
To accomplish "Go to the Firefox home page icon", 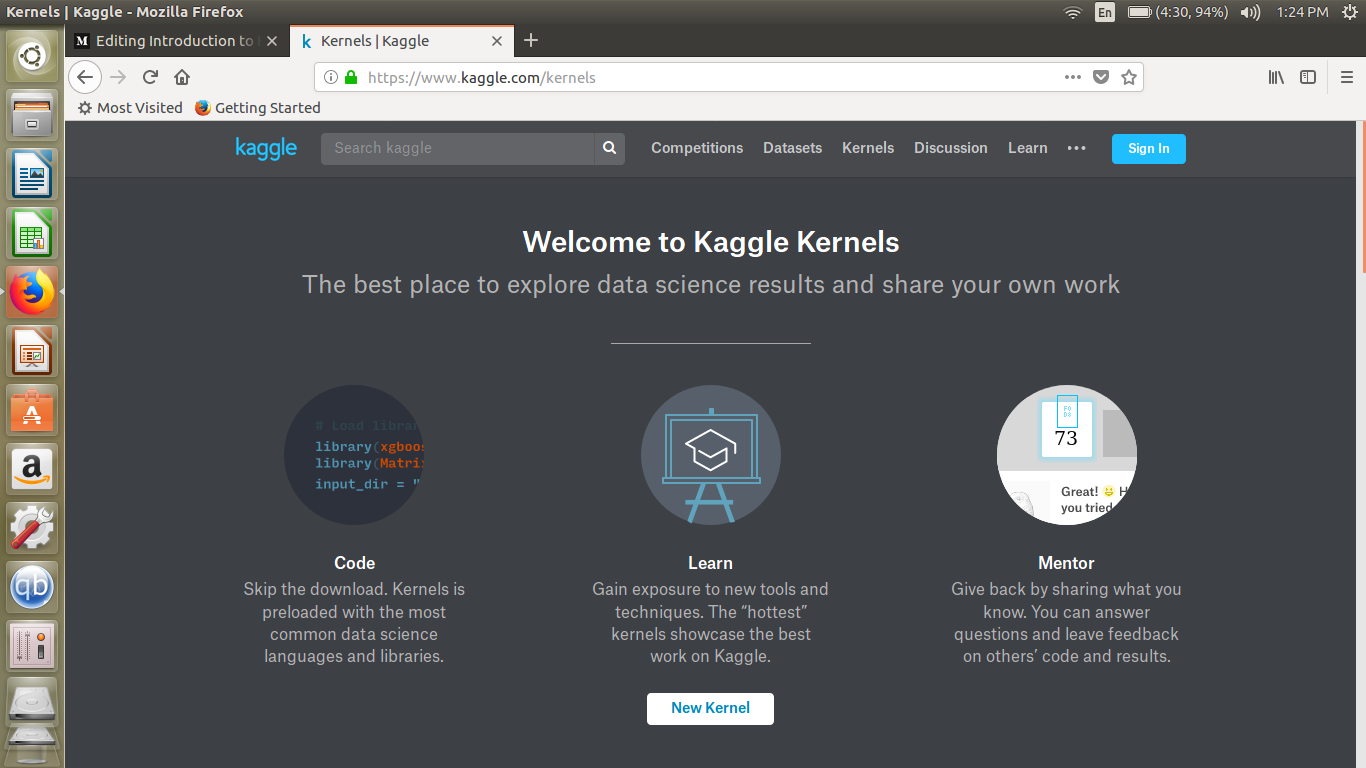I will pyautogui.click(x=182, y=77).
